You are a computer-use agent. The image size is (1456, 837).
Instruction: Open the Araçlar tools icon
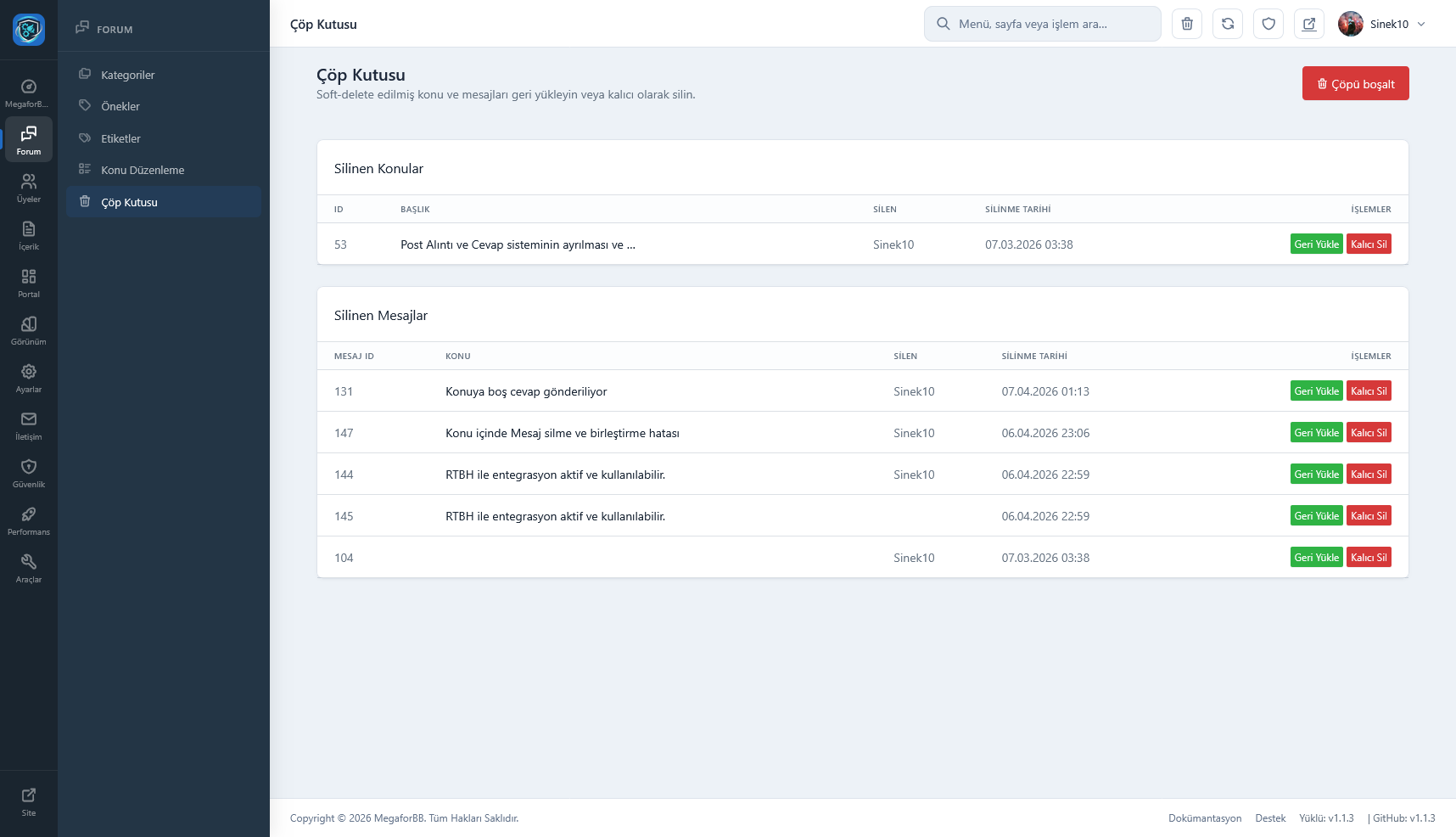pyautogui.click(x=29, y=568)
